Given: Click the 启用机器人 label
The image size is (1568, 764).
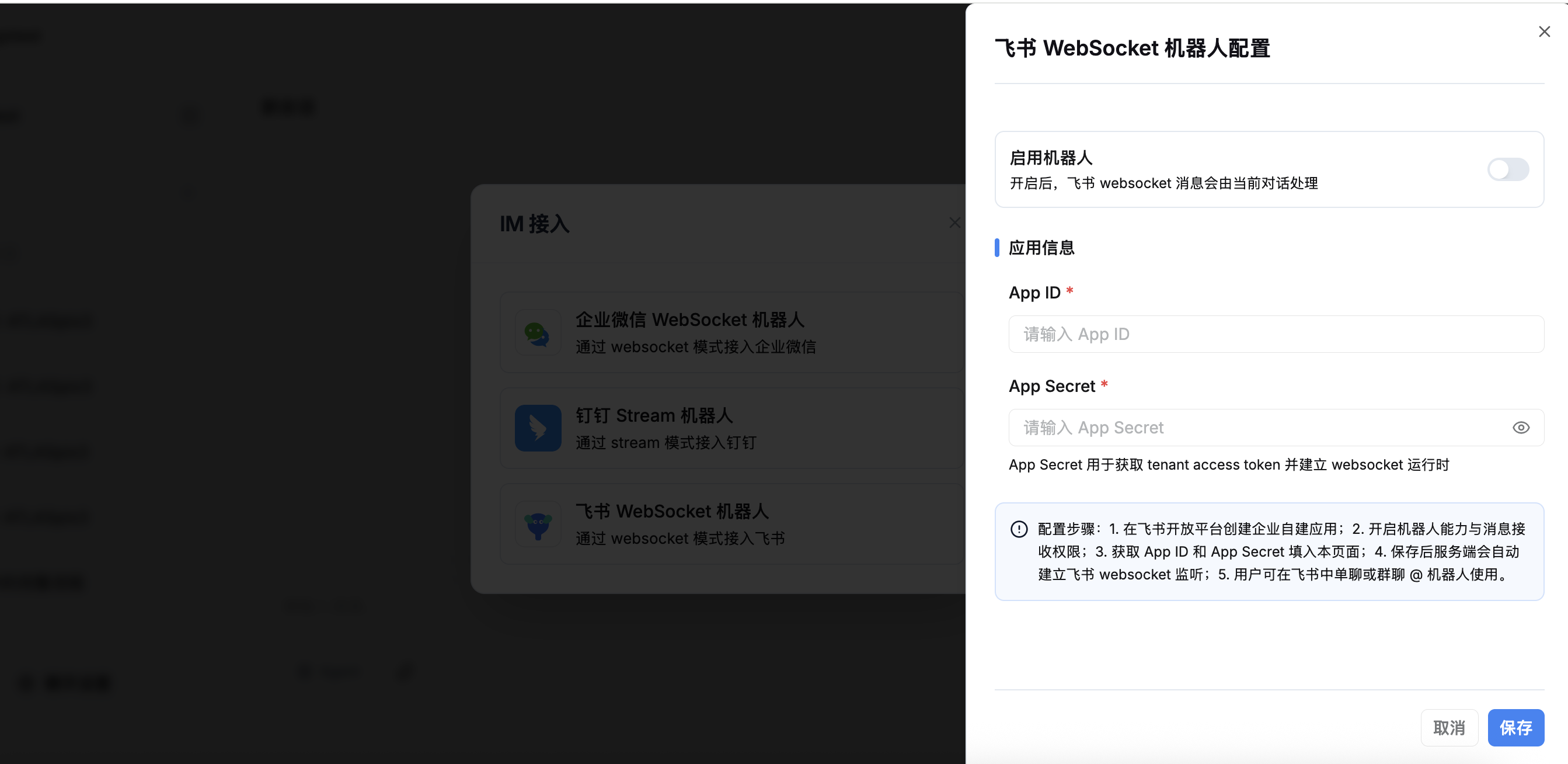Looking at the screenshot, I should 1051,158.
